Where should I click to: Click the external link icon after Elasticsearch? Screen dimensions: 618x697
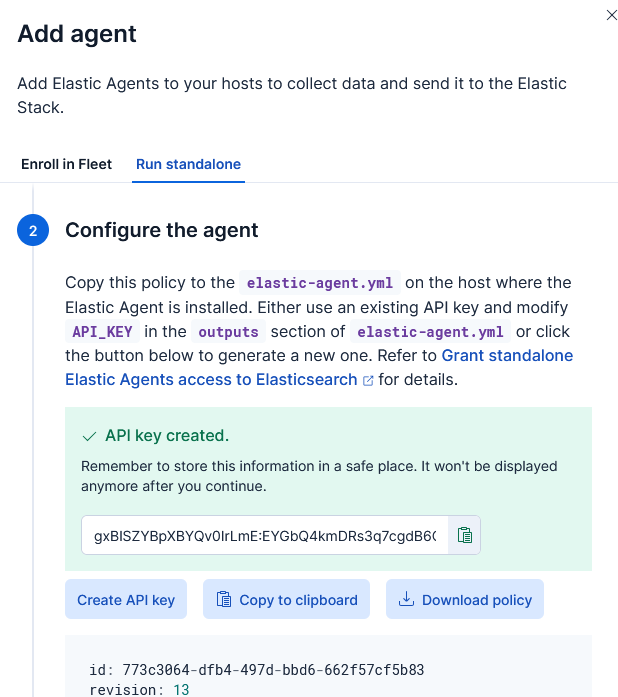[x=368, y=380]
